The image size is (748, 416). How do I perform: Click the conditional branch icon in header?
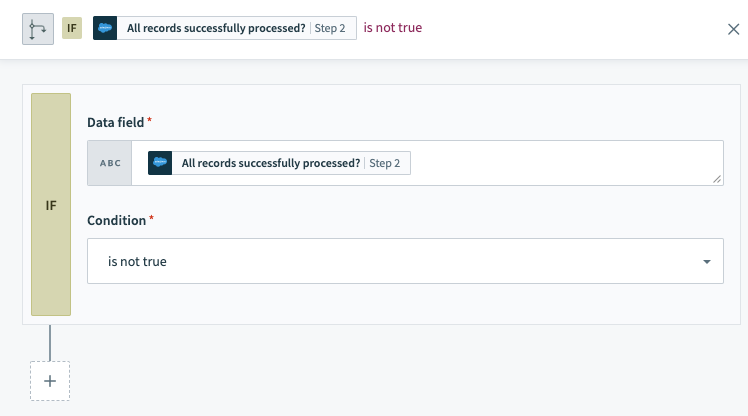37,28
